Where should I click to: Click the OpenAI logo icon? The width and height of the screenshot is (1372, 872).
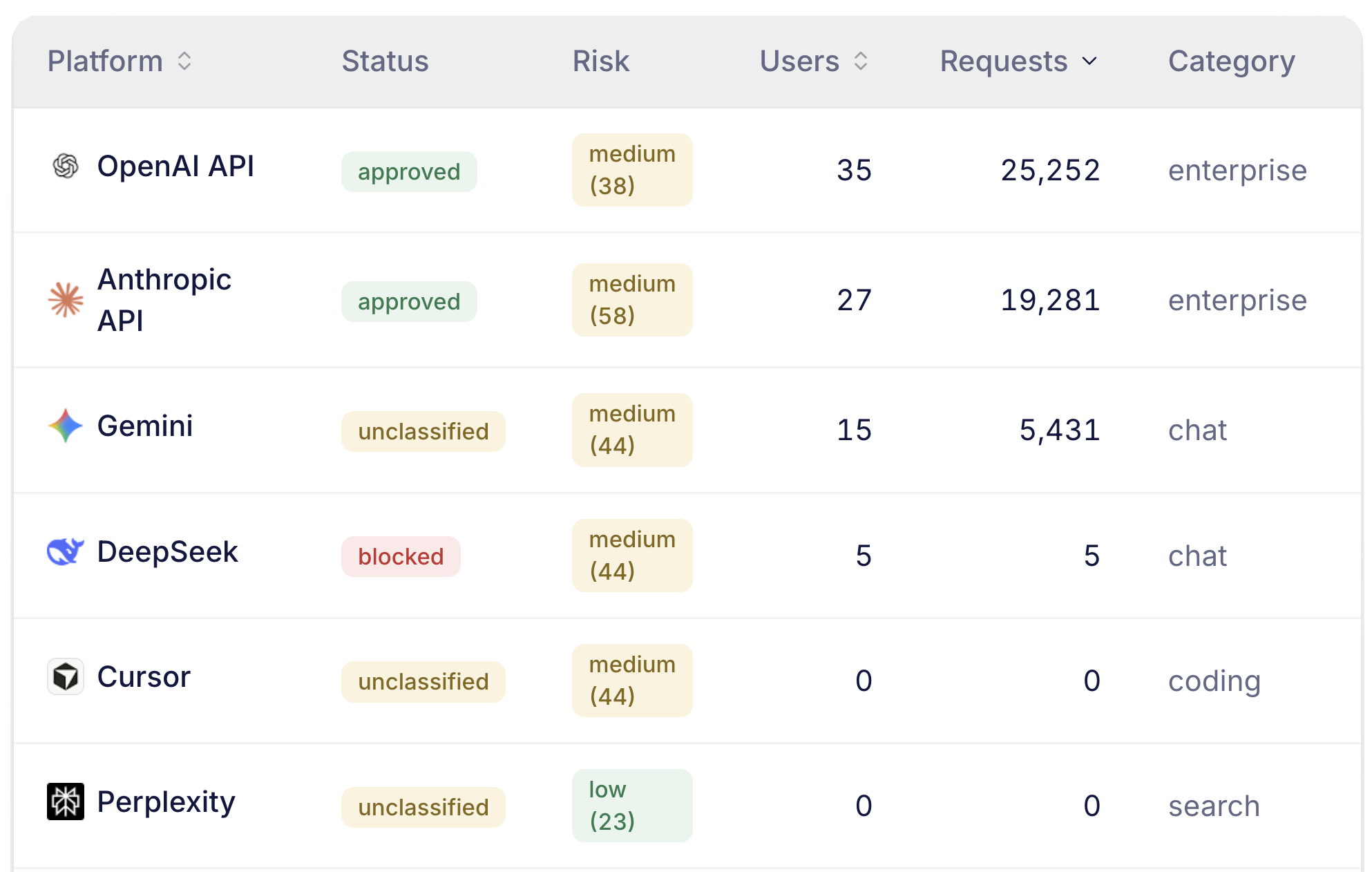click(x=66, y=166)
